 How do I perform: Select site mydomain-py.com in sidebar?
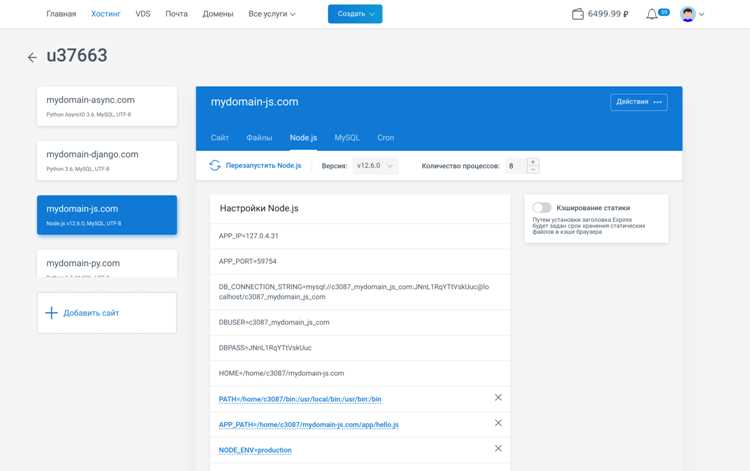107,264
